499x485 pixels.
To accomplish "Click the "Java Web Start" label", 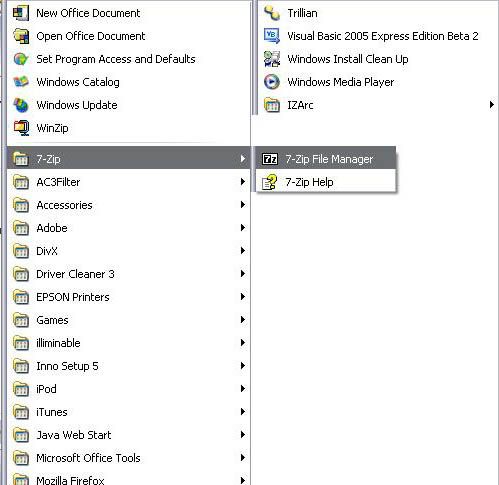I will click(74, 435).
